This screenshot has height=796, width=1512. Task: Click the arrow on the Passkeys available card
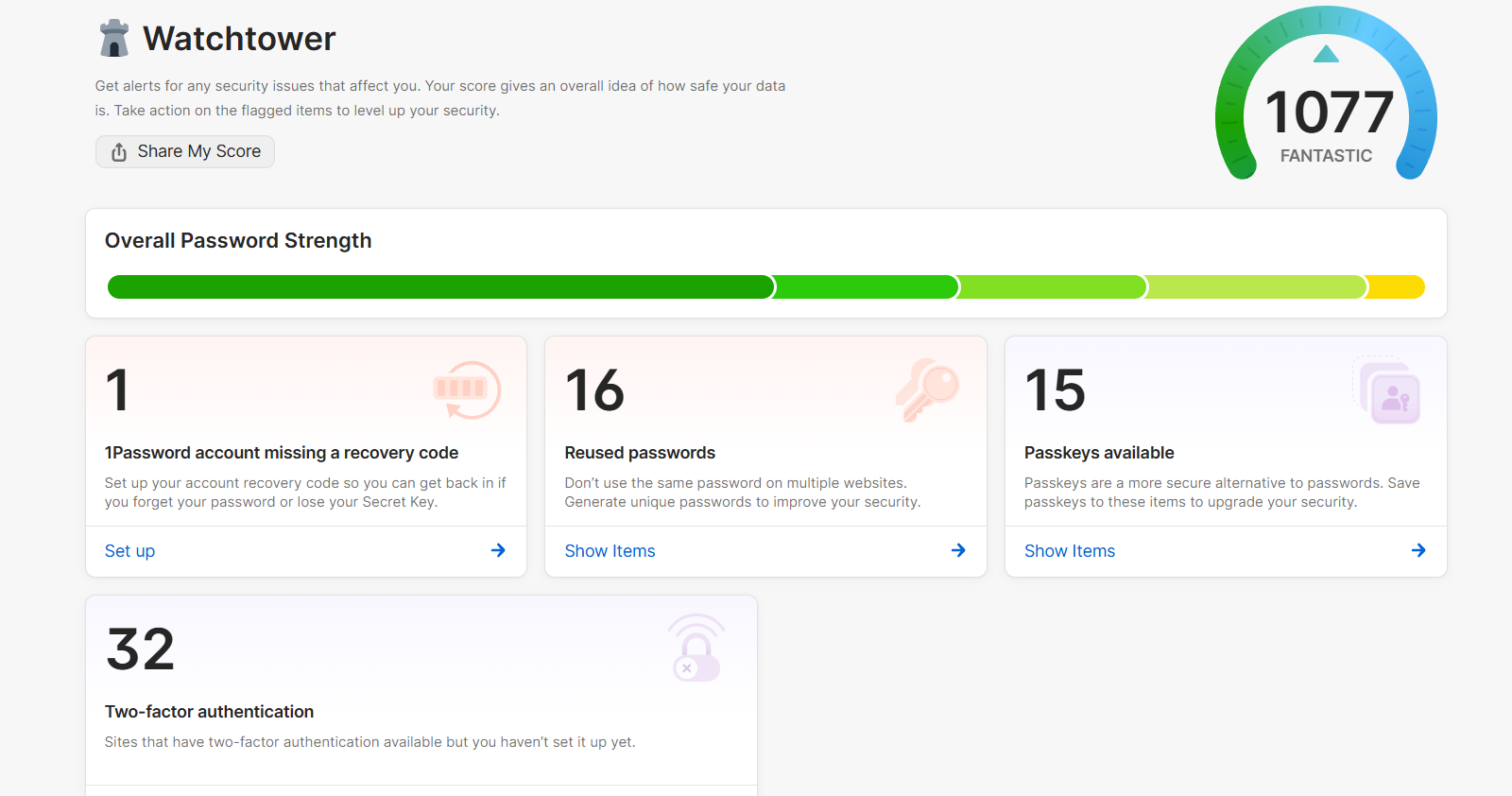1418,550
